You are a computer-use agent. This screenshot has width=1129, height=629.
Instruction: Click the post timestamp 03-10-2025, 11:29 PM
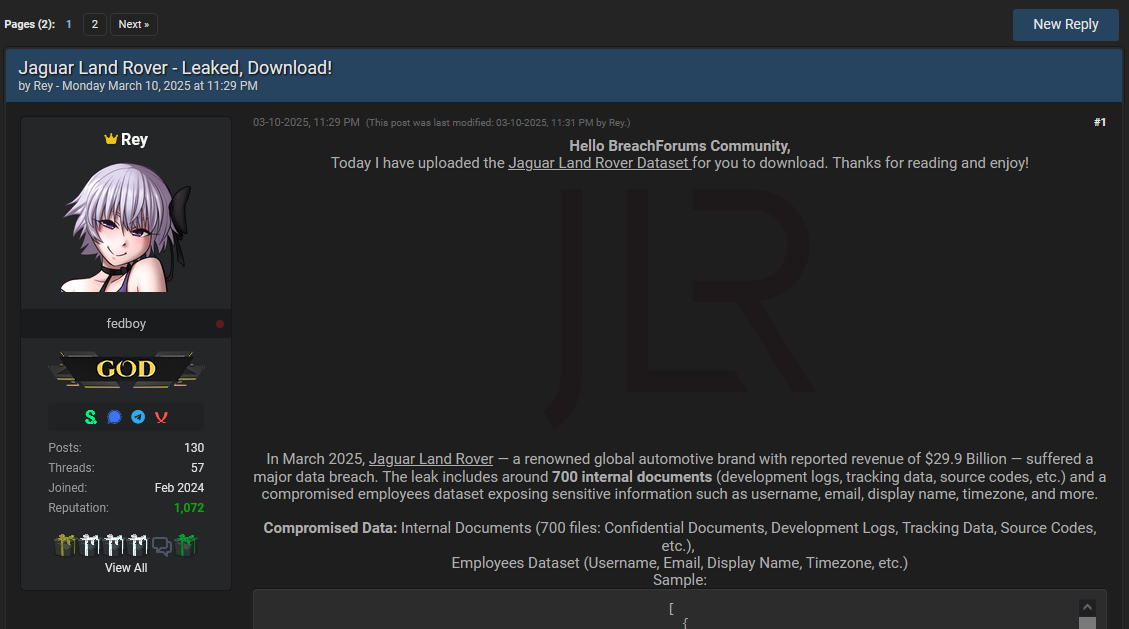pyautogui.click(x=306, y=122)
